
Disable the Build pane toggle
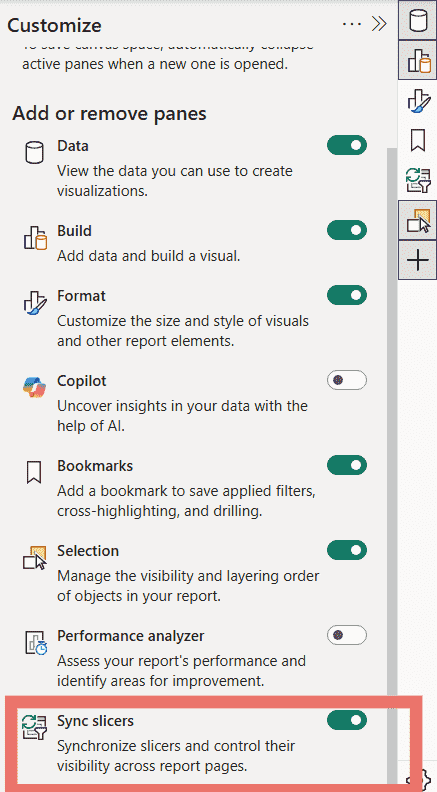point(347,230)
